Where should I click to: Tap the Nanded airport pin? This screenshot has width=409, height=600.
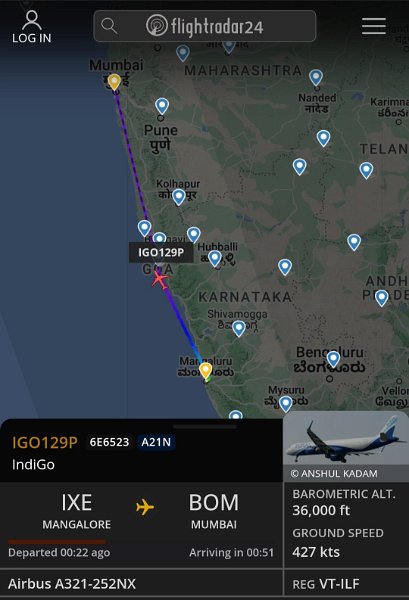point(316,78)
